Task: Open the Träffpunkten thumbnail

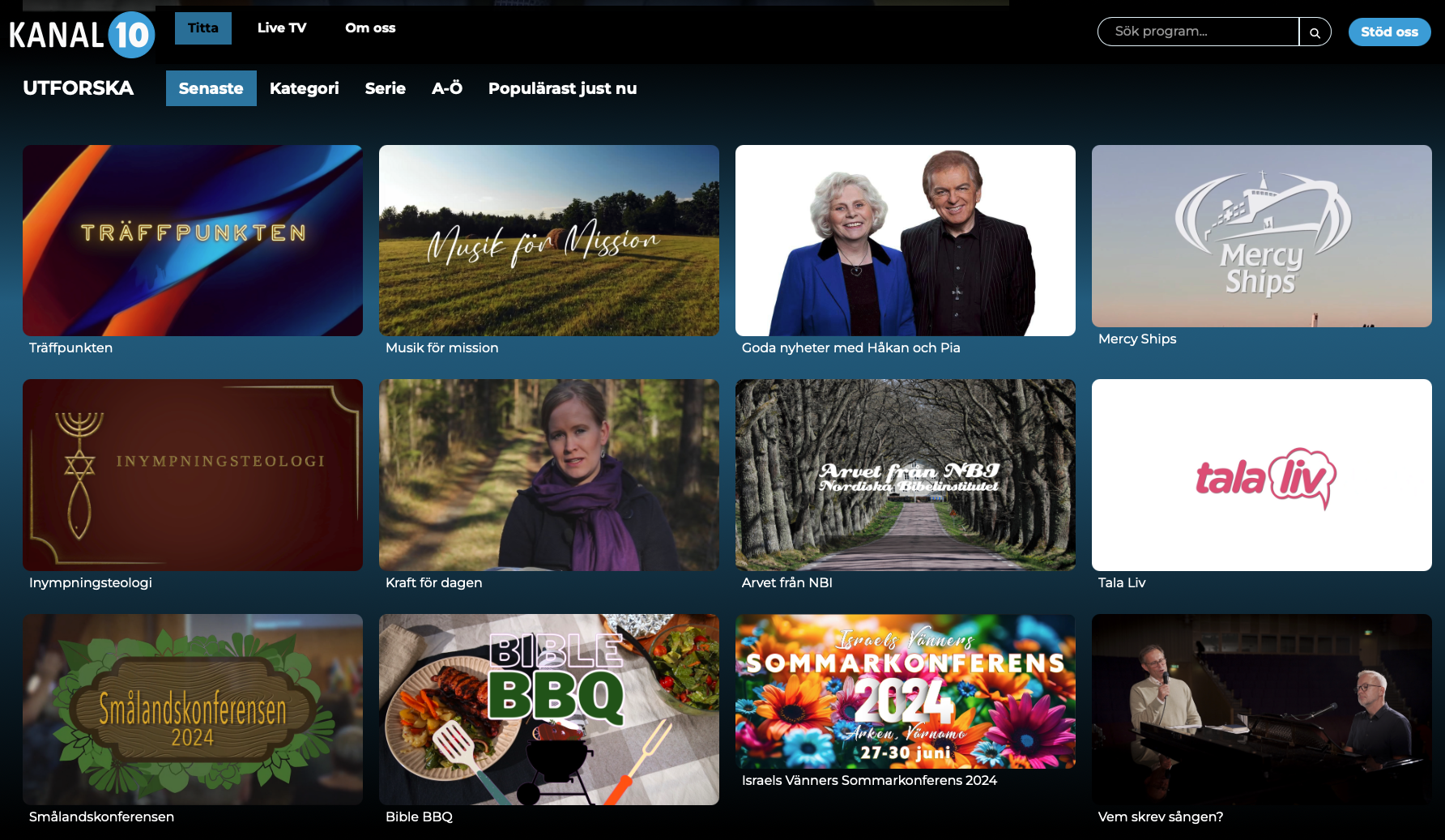Action: coord(193,240)
